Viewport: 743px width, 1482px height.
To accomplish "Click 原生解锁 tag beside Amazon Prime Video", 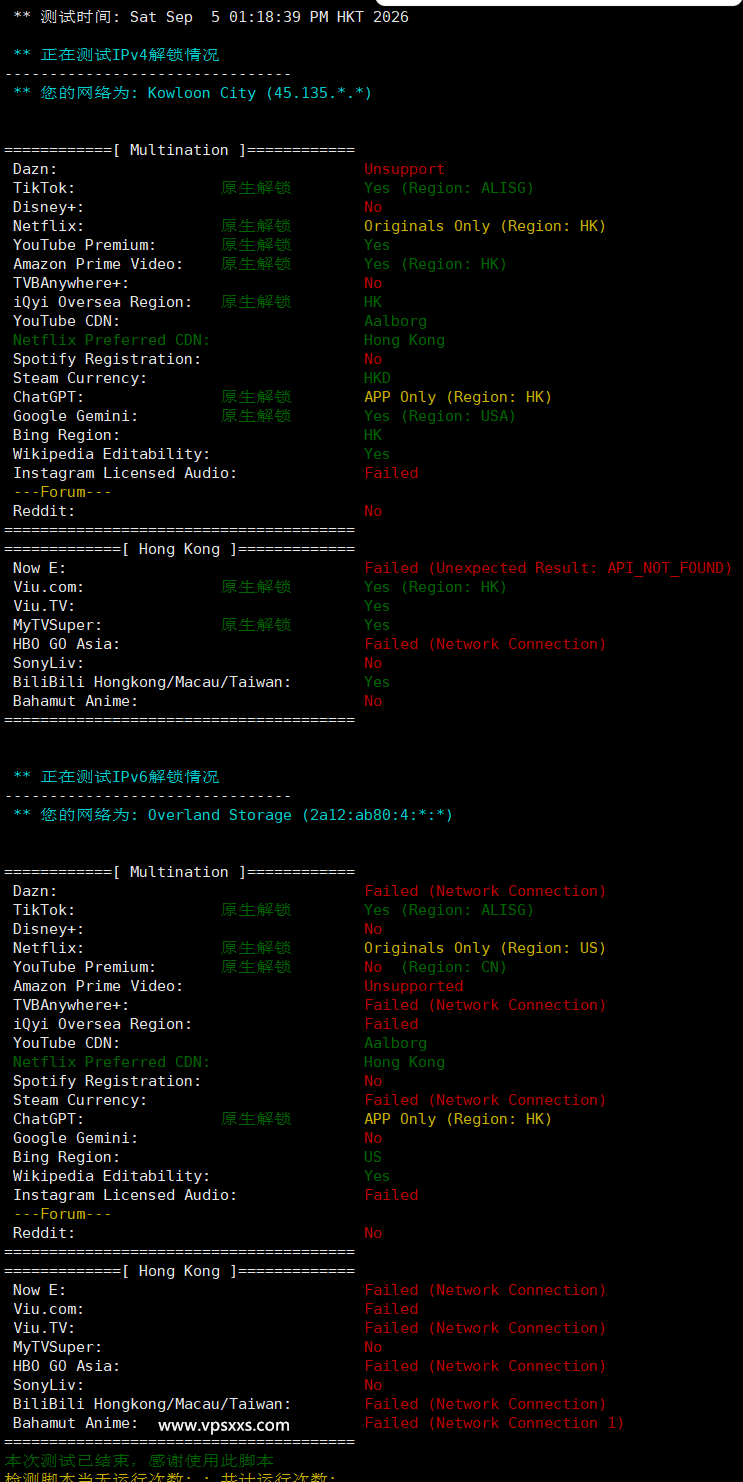I will 256,264.
